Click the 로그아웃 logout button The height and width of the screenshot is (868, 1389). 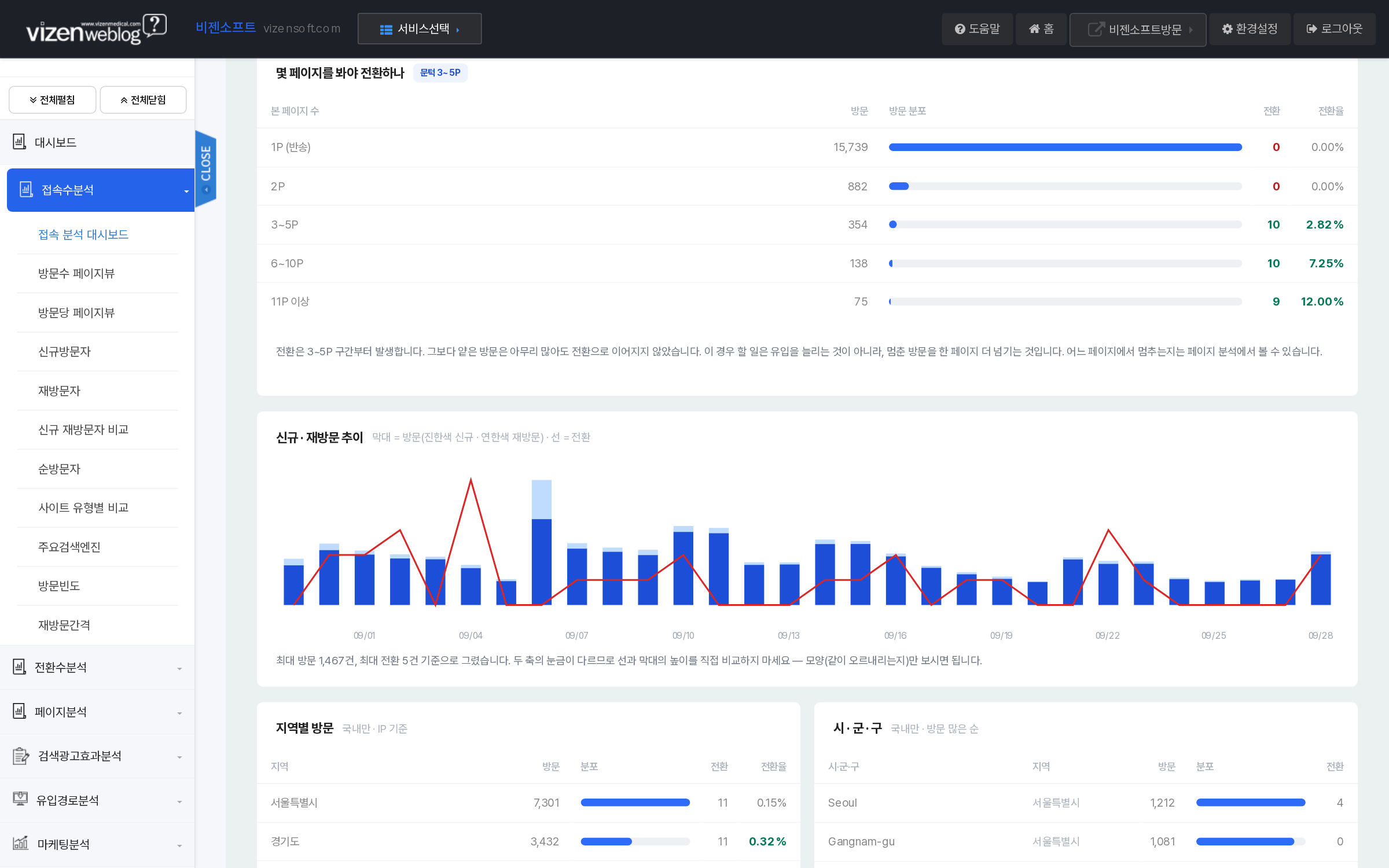[1334, 29]
